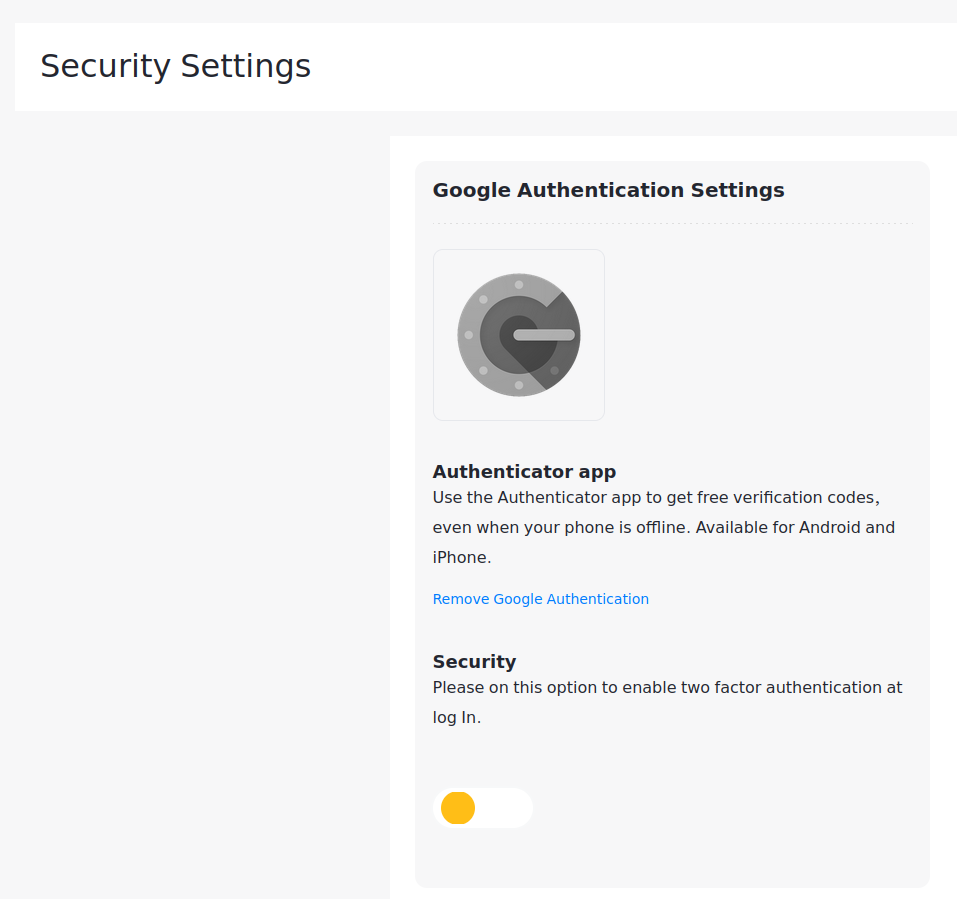The image size is (957, 899).
Task: Click the top dot on the Authenticator dial
Action: [518, 285]
